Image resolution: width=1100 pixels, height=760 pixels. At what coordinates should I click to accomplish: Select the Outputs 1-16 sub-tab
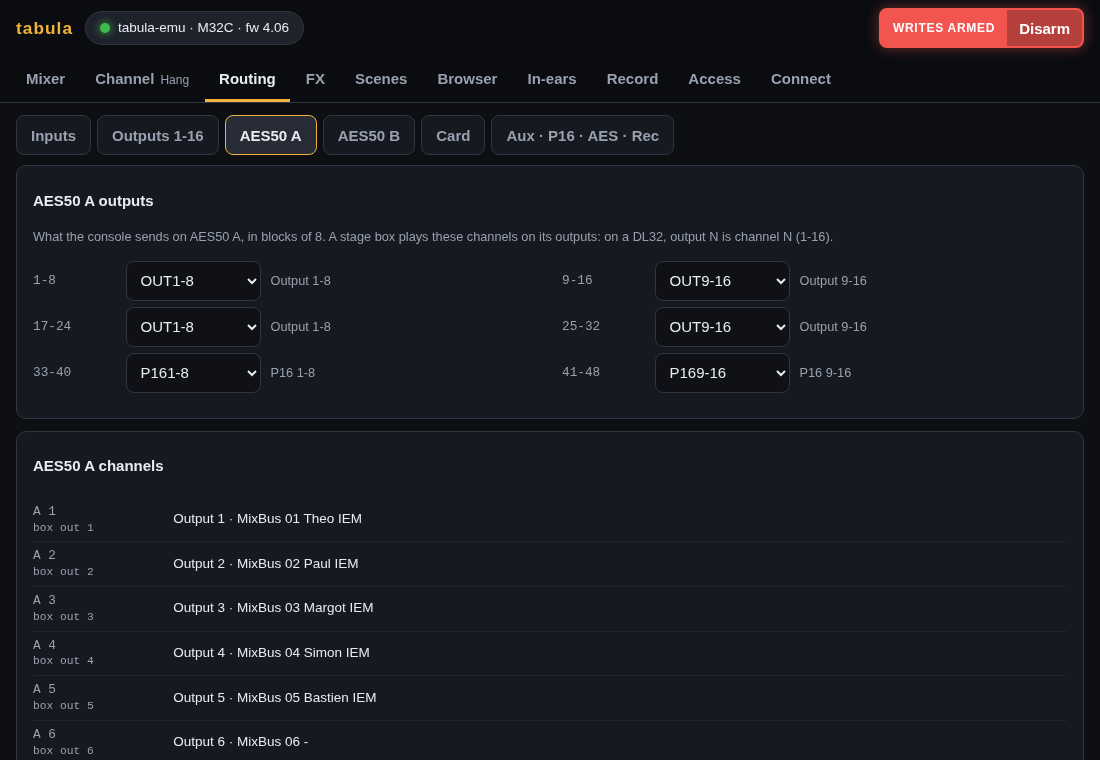[158, 135]
